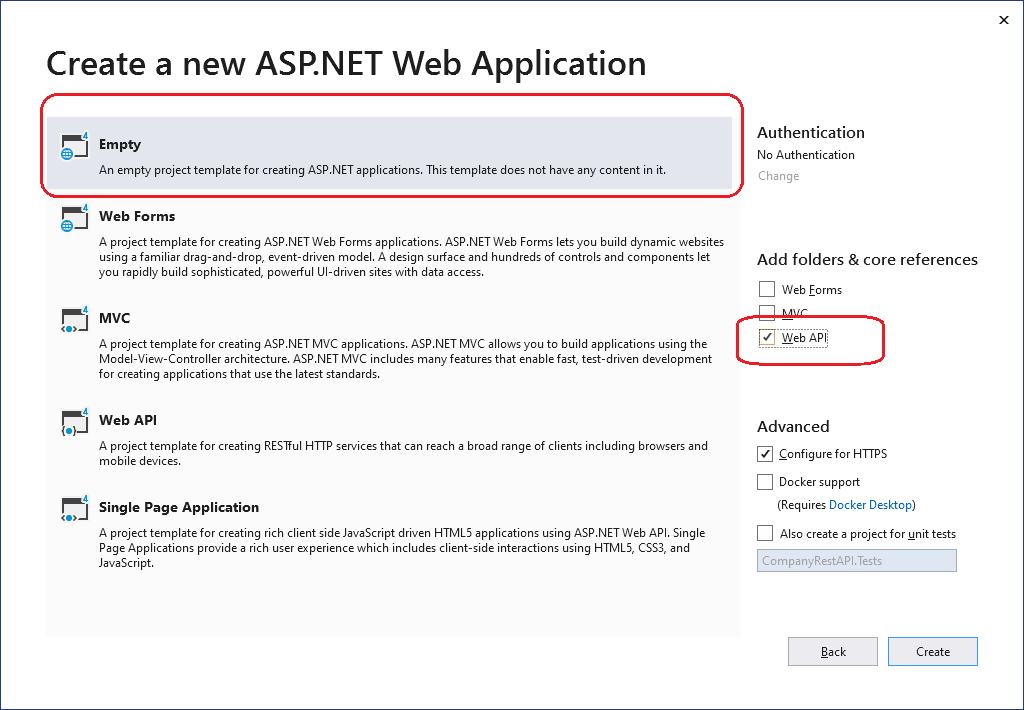Viewport: 1025px width, 710px height.
Task: Select the Web API template title
Action: [x=127, y=420]
